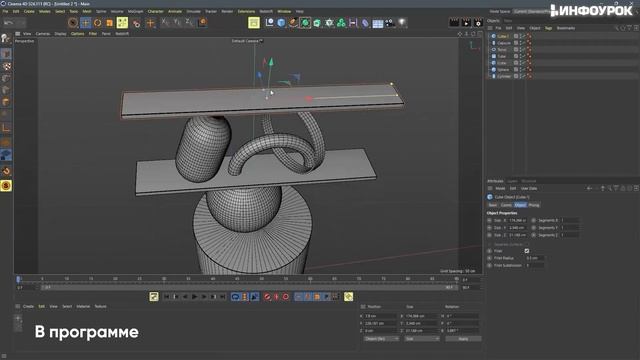Click Play Forwards in timeline controls

point(194,297)
